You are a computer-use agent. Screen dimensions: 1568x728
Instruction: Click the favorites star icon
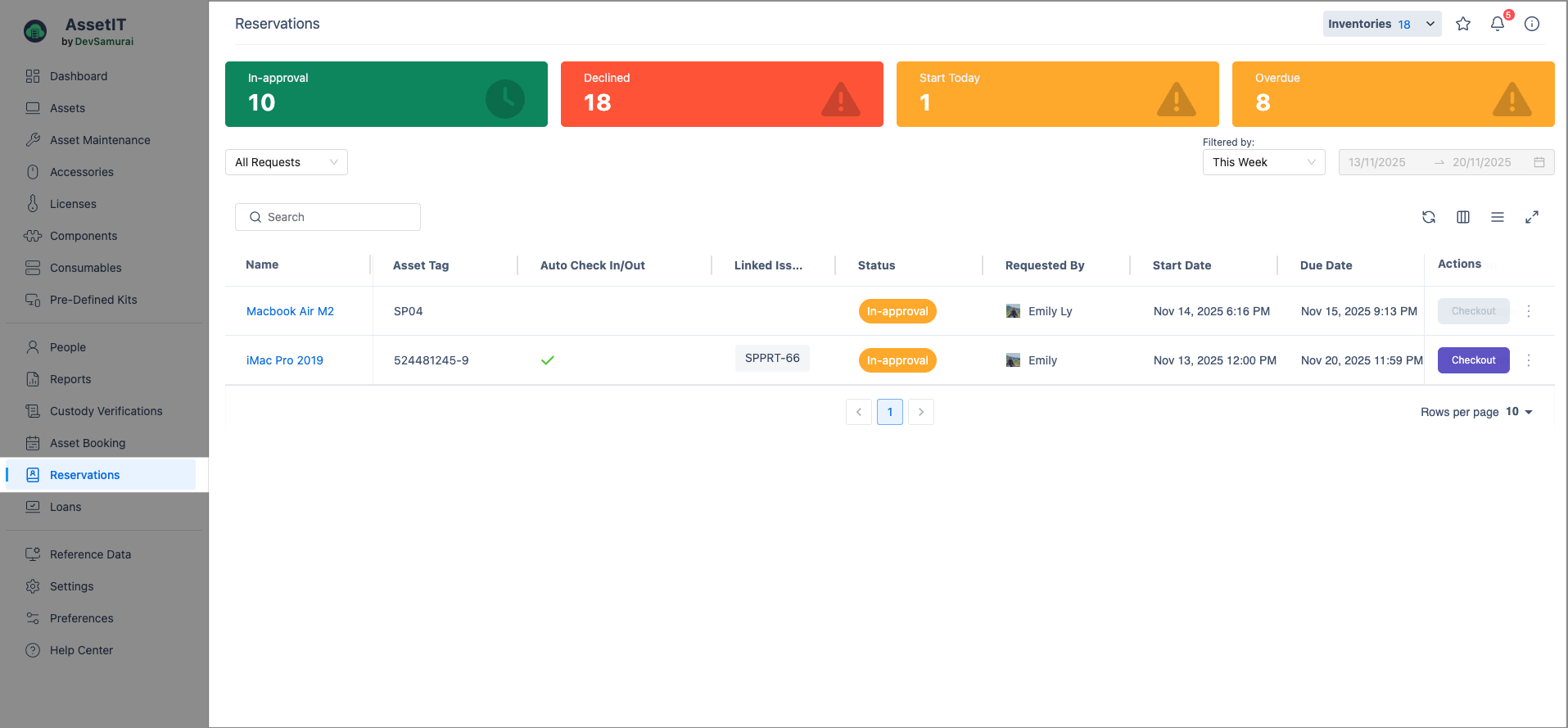pyautogui.click(x=1462, y=24)
